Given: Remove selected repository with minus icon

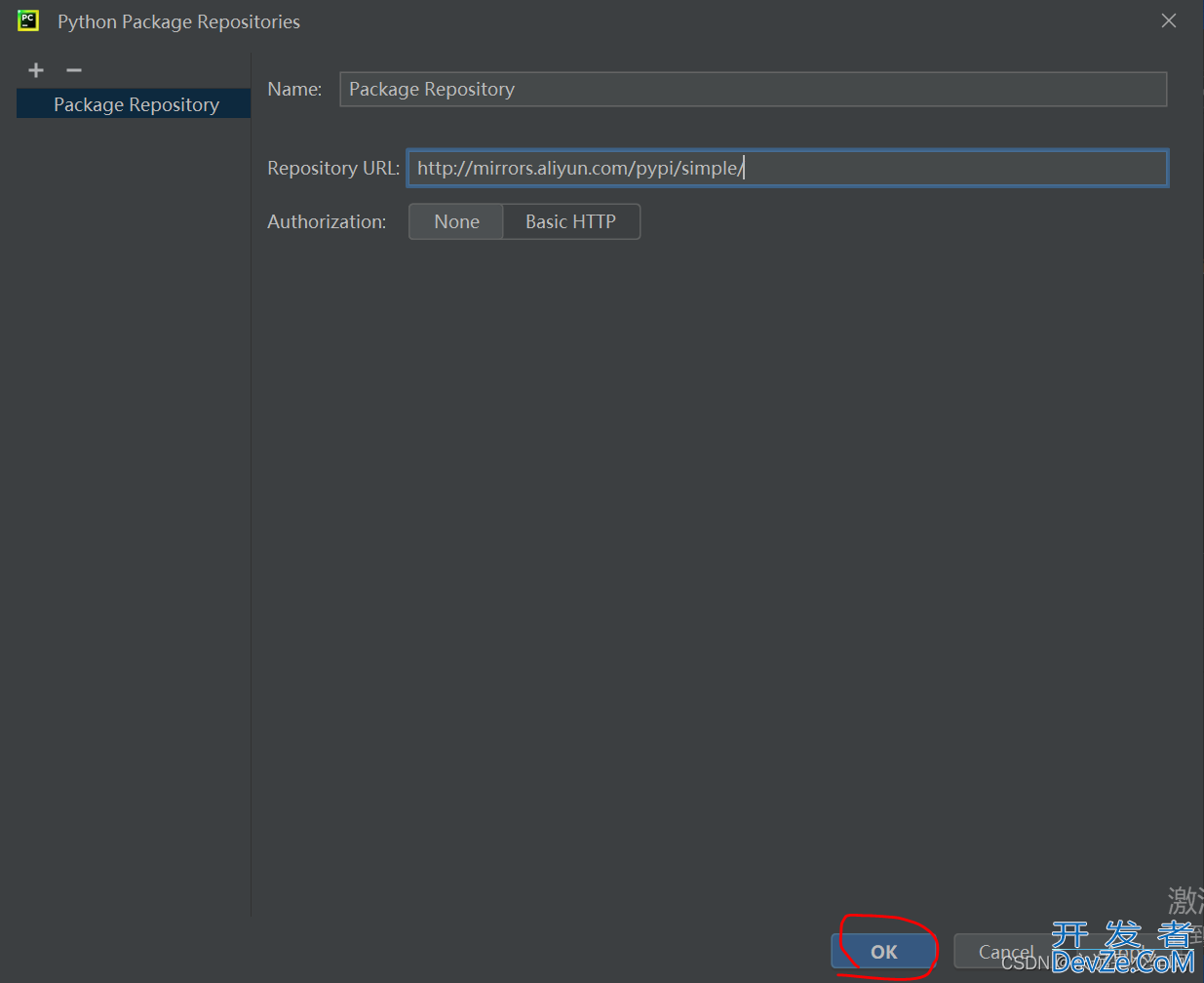Looking at the screenshot, I should 74,70.
